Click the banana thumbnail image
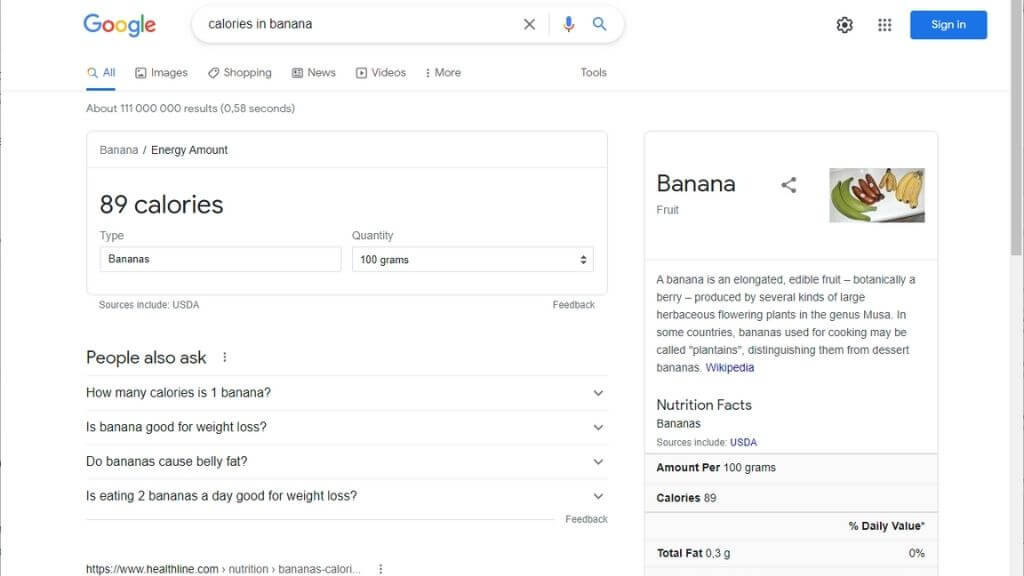Image resolution: width=1024 pixels, height=576 pixels. [x=877, y=195]
